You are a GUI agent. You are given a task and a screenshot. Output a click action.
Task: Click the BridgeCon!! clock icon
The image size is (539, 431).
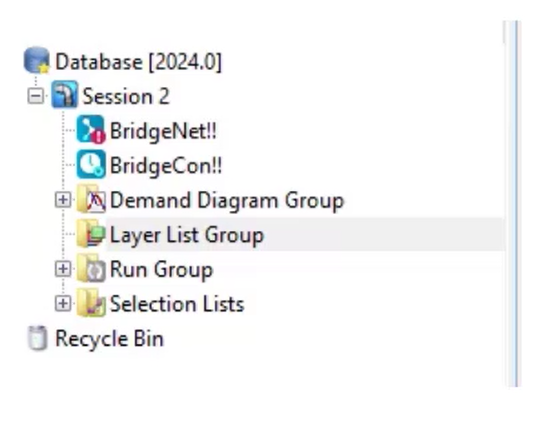click(91, 164)
